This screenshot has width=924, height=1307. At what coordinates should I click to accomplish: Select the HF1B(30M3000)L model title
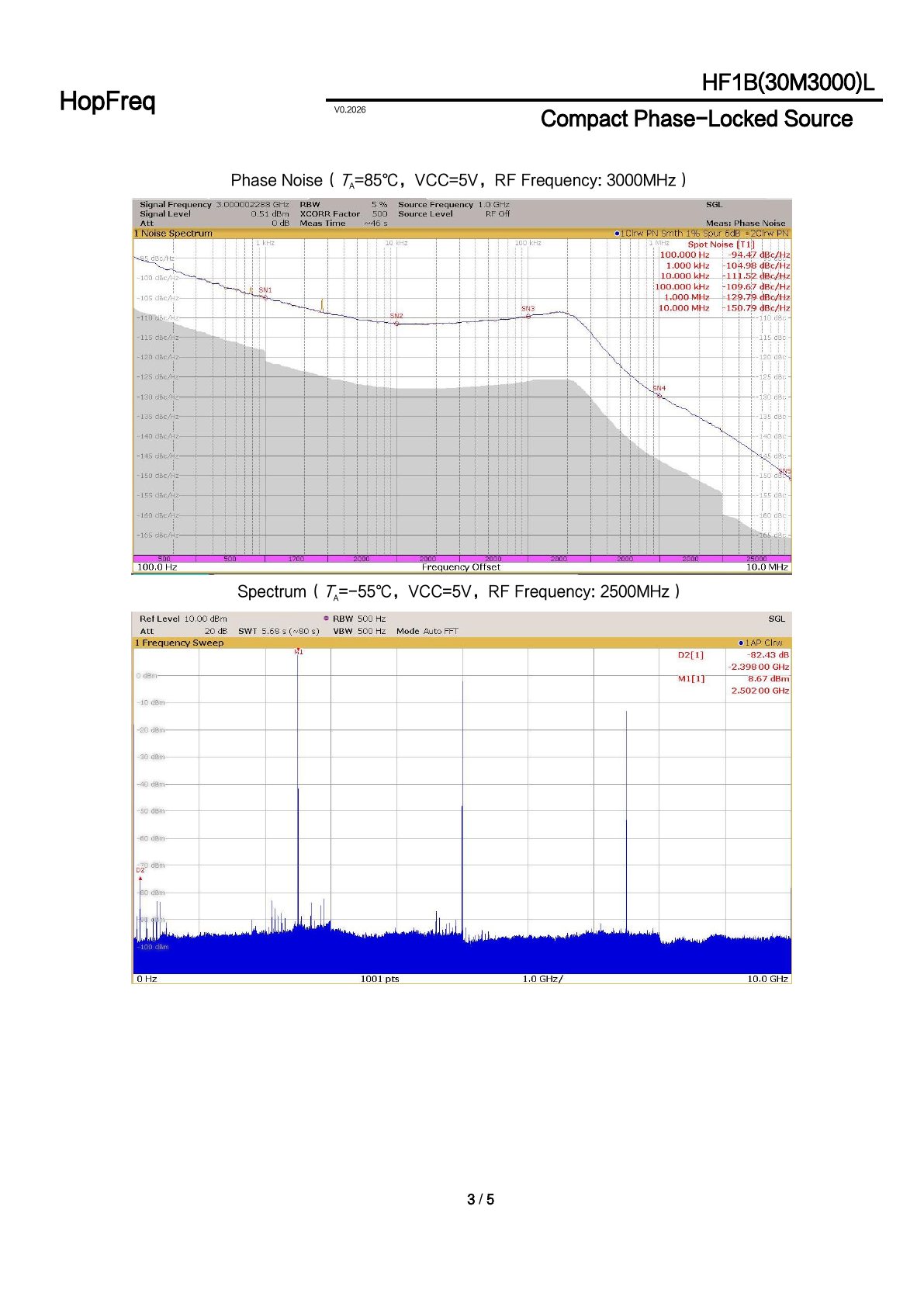point(787,82)
